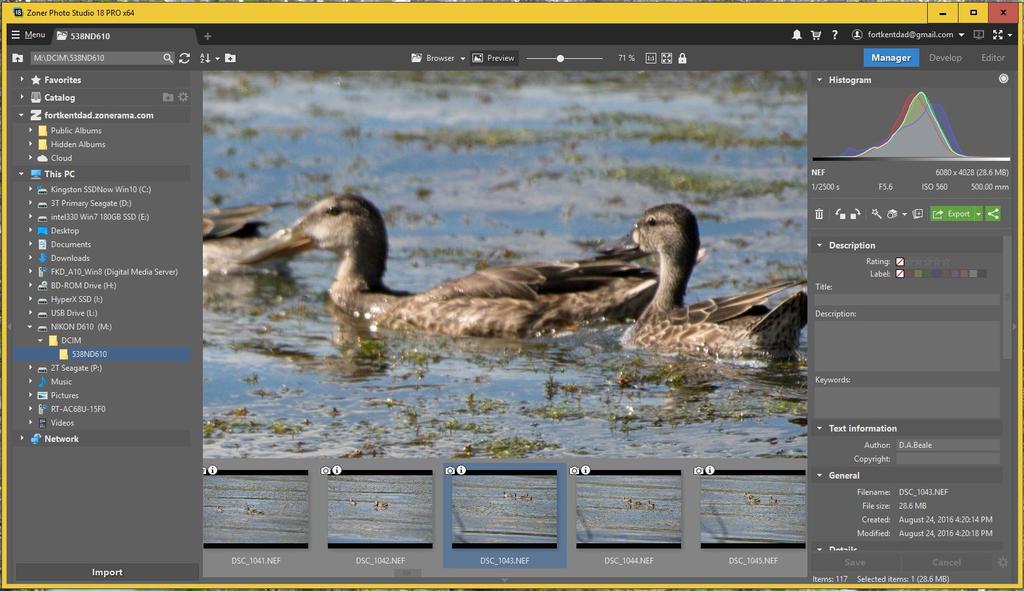Toggle the Preview display mode
This screenshot has height=591, width=1024.
(x=493, y=58)
